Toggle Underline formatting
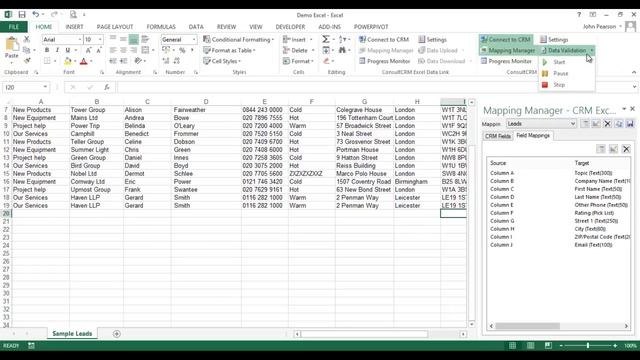 click(68, 50)
